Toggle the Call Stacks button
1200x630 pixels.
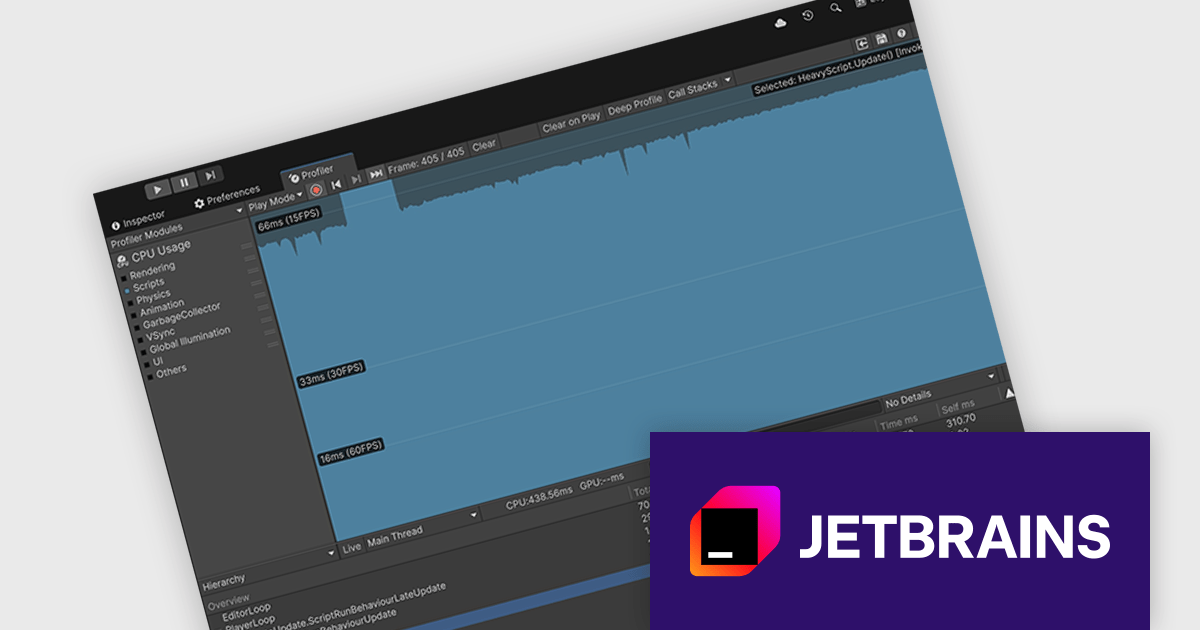tap(692, 89)
